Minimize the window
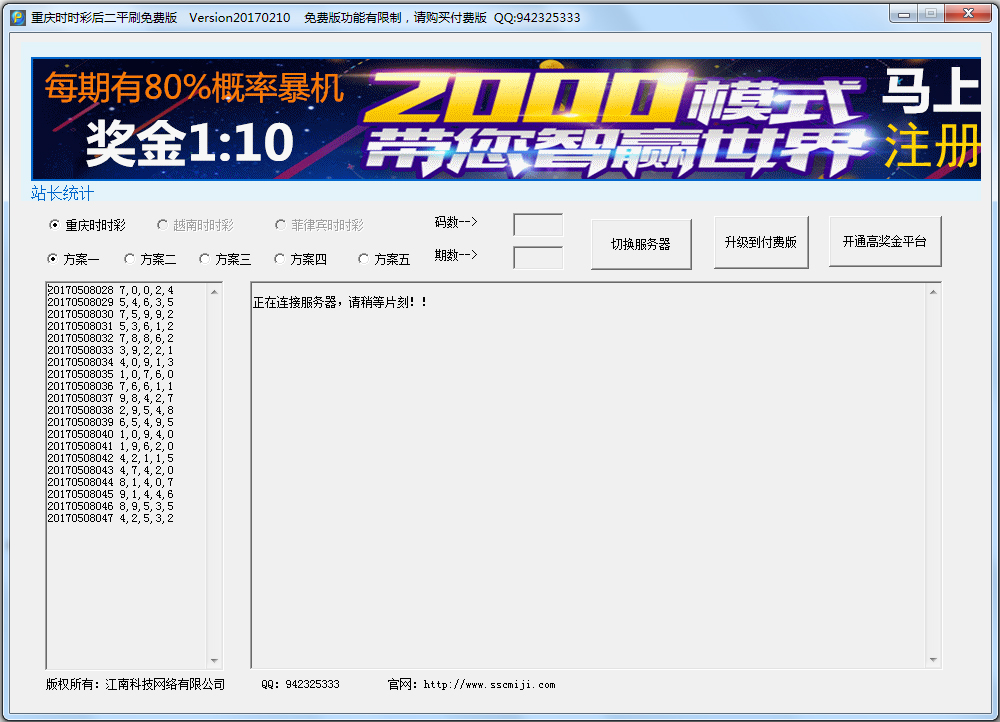 (x=904, y=13)
